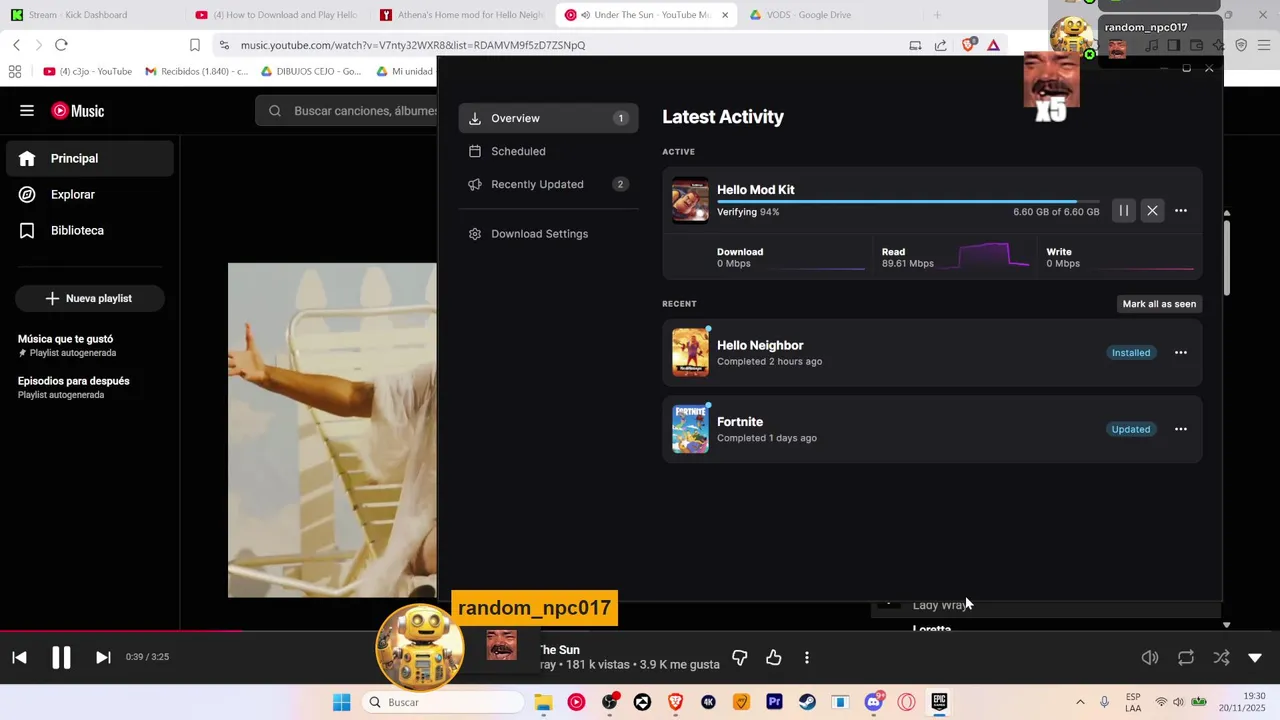Like the current song
The width and height of the screenshot is (1280, 720).
[774, 657]
